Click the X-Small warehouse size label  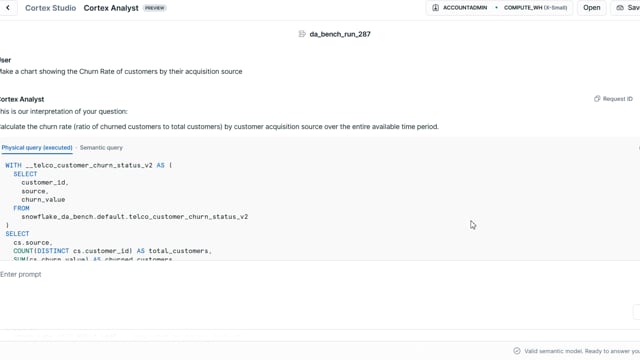coord(556,8)
